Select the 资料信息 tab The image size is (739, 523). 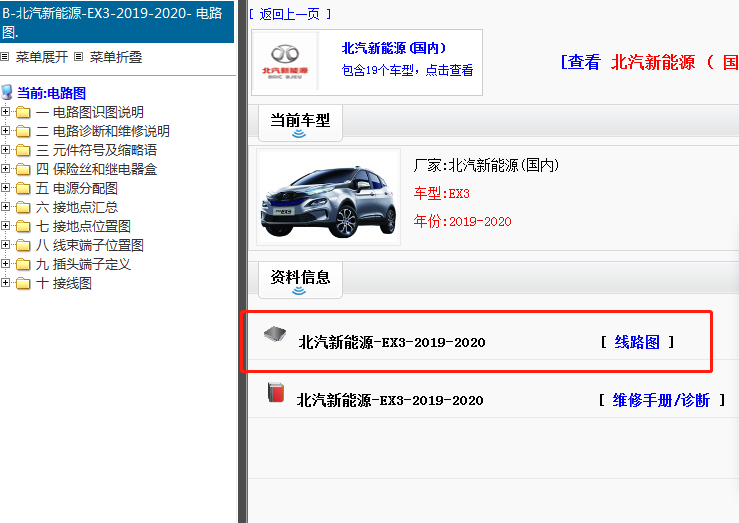pyautogui.click(x=299, y=277)
